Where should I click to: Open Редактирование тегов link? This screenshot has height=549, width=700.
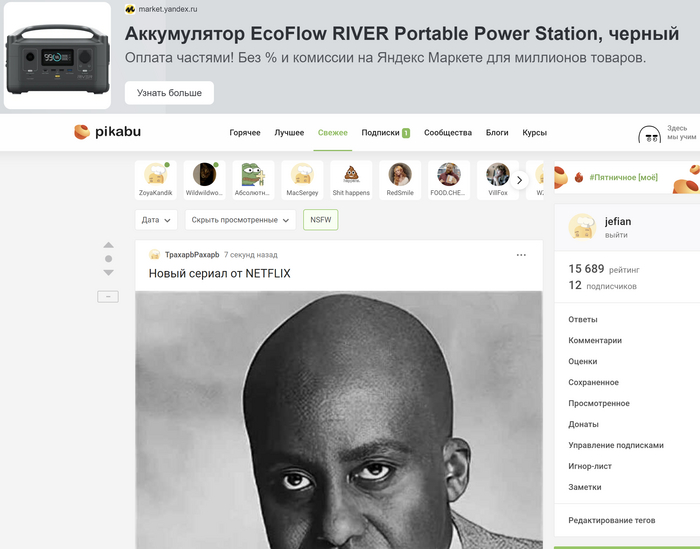tap(612, 520)
